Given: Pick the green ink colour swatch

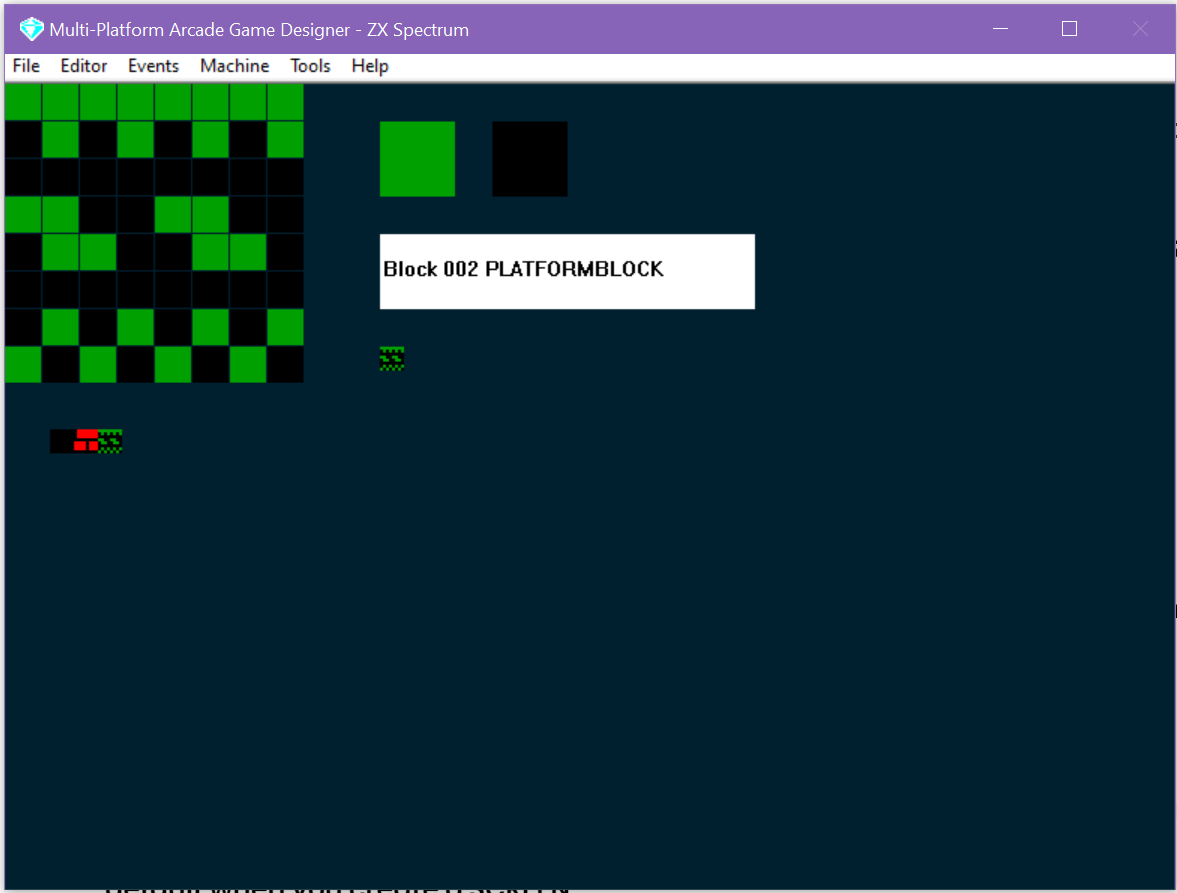Looking at the screenshot, I should (417, 159).
